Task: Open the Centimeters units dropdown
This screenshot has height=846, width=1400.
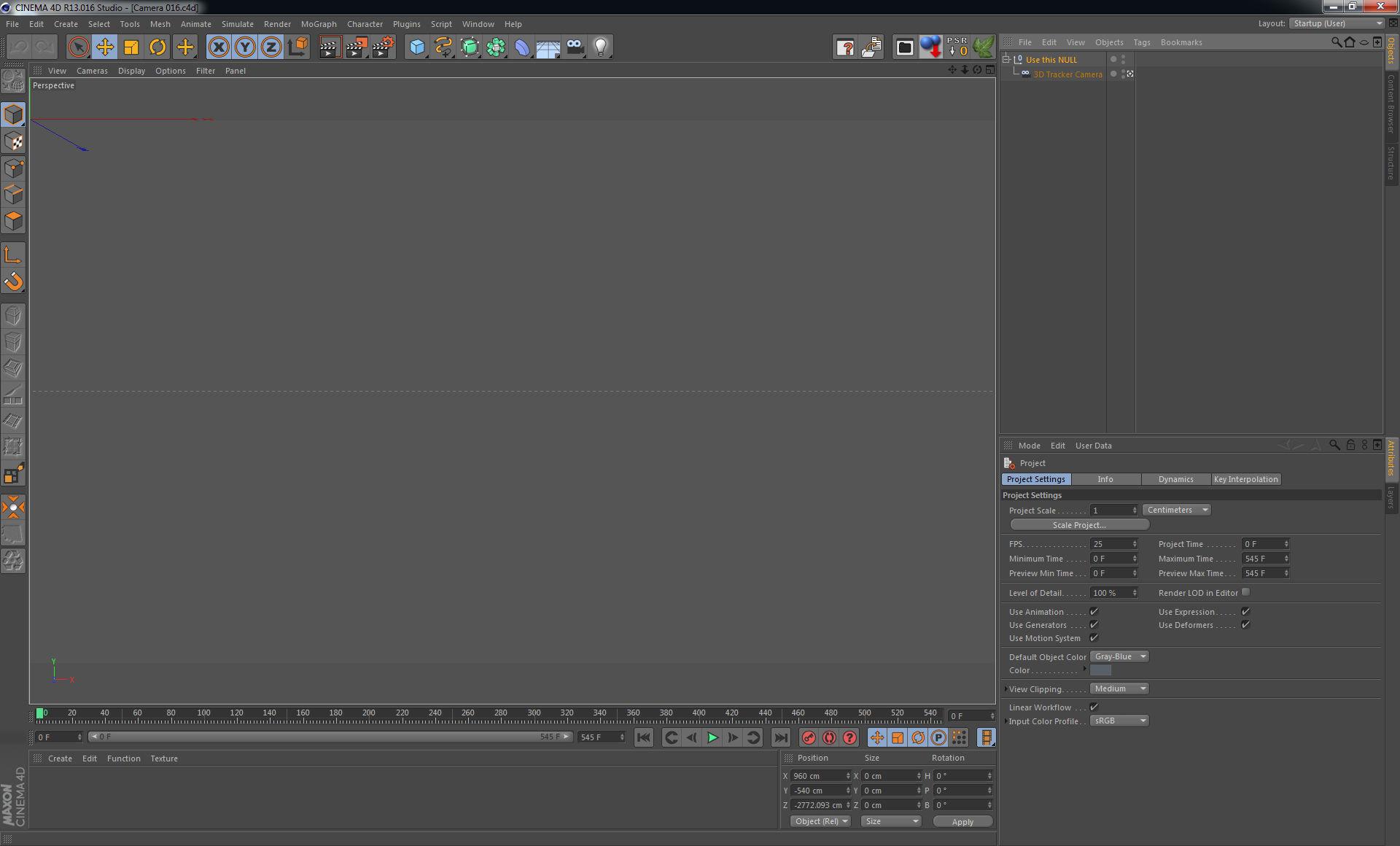Action: point(1176,510)
